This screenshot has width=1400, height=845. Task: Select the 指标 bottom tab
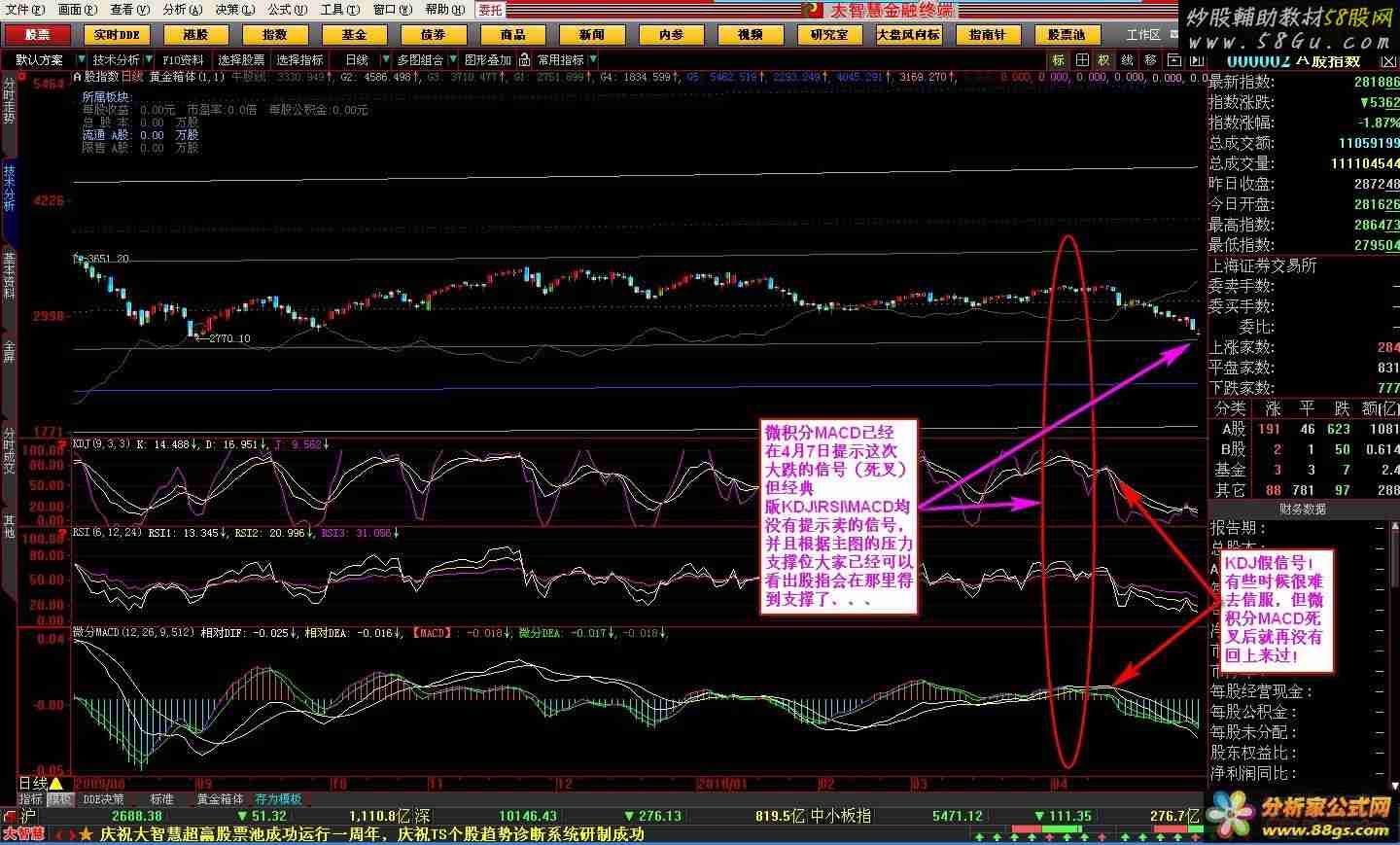[x=30, y=799]
